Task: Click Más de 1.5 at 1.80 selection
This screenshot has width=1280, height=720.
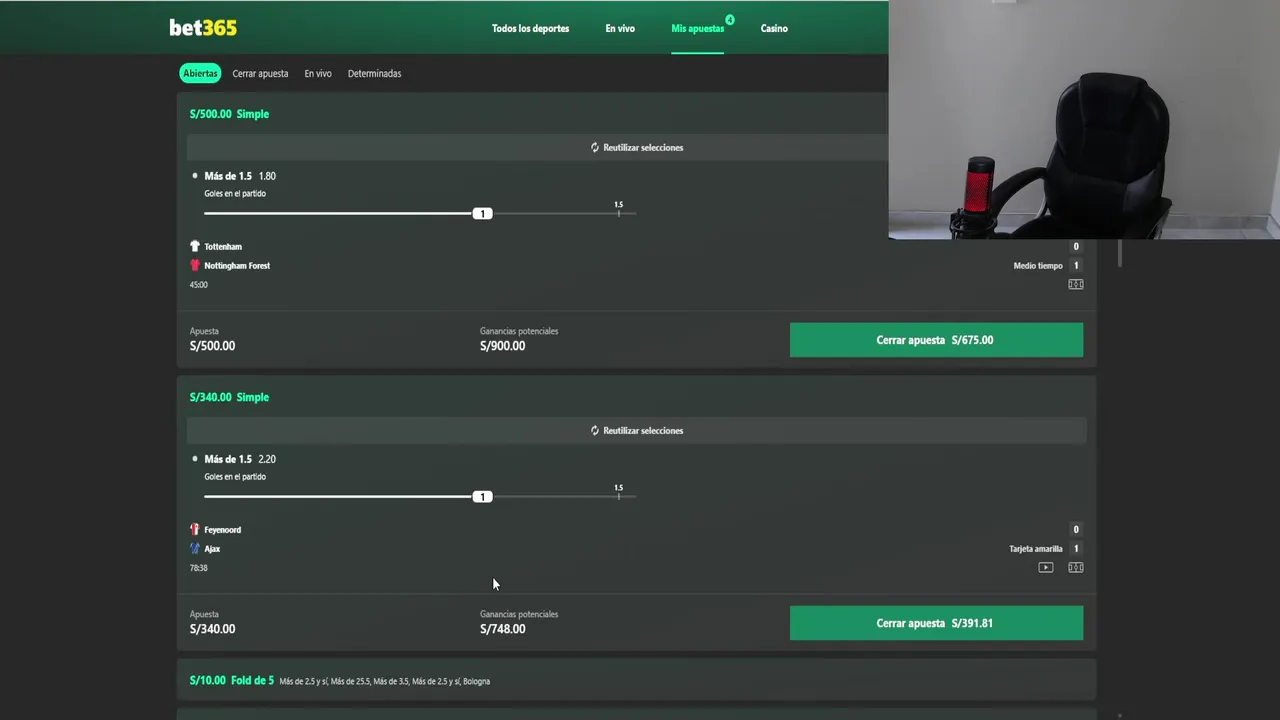Action: (x=240, y=176)
